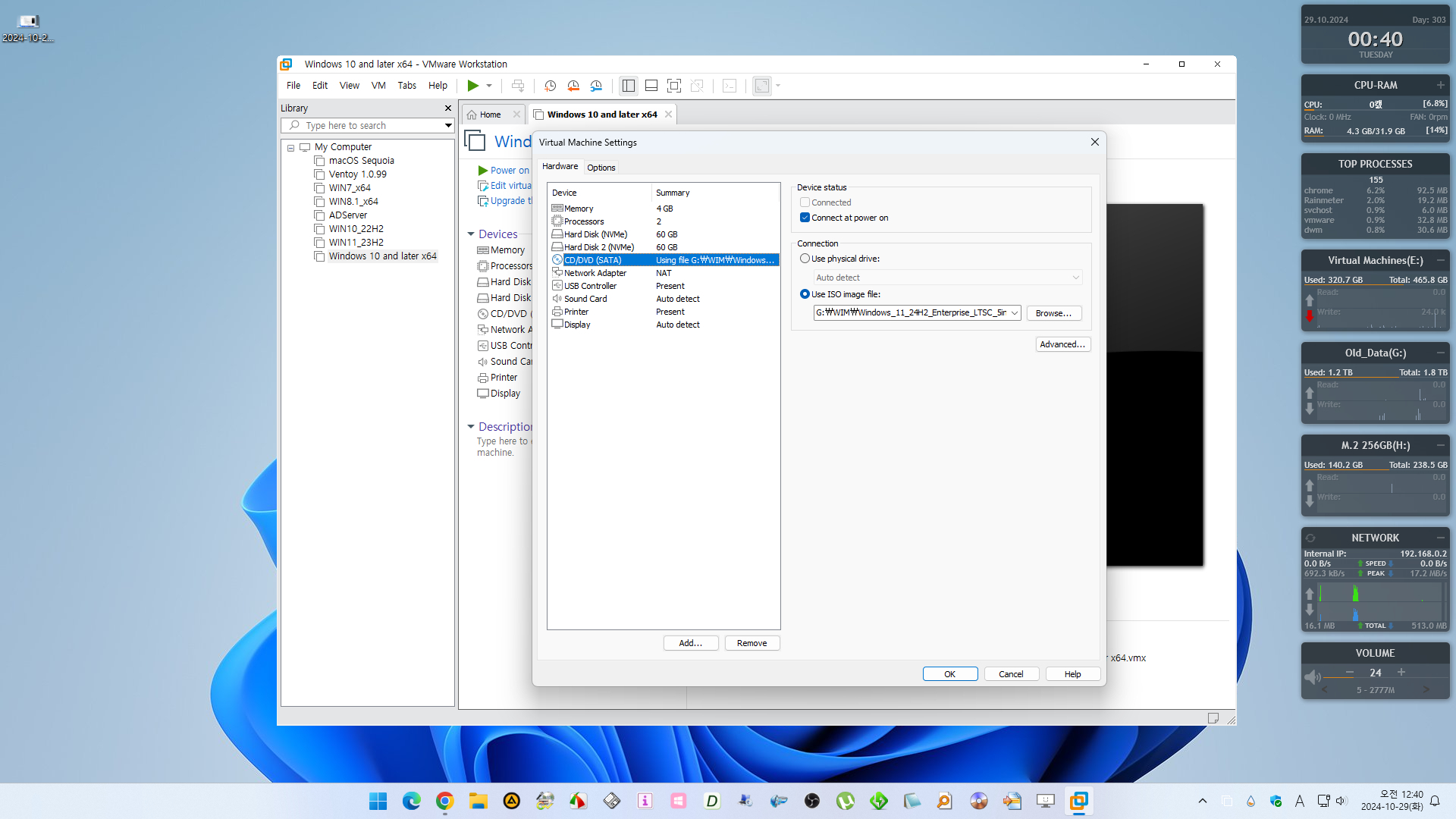The image size is (1456, 819).
Task: Open Google Chrome from the taskbar
Action: 445,801
